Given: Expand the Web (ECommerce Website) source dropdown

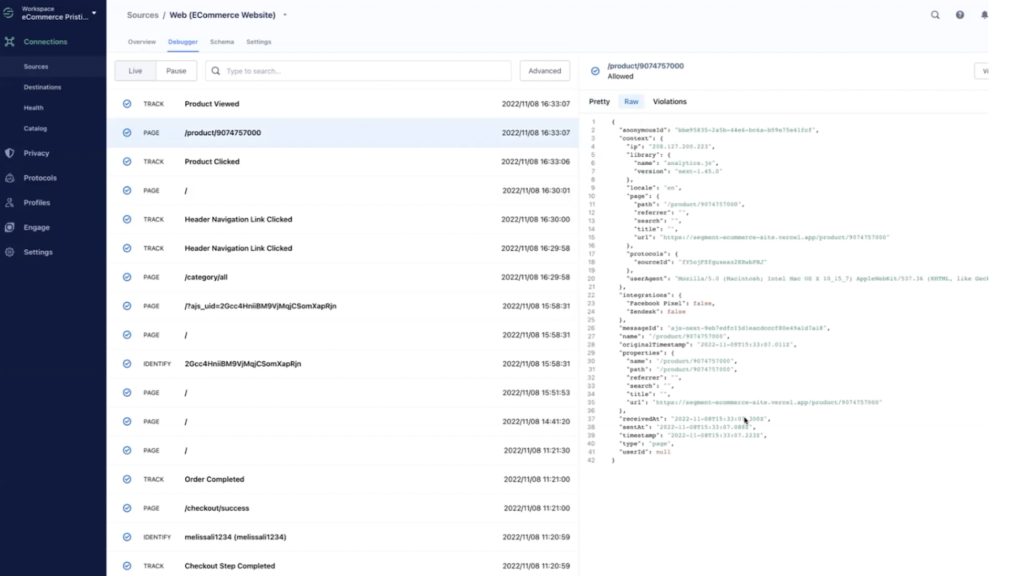Looking at the screenshot, I should point(283,15).
